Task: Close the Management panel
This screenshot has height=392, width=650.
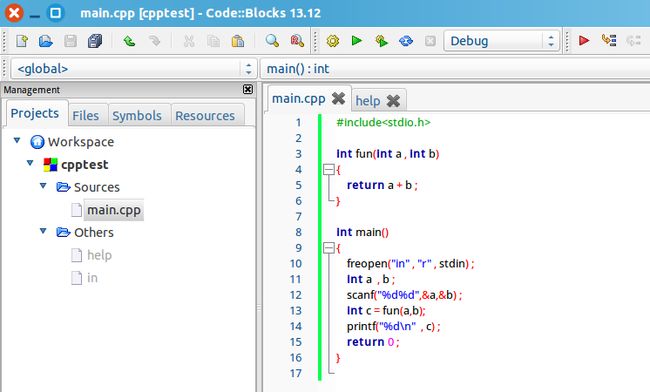Action: (x=247, y=89)
